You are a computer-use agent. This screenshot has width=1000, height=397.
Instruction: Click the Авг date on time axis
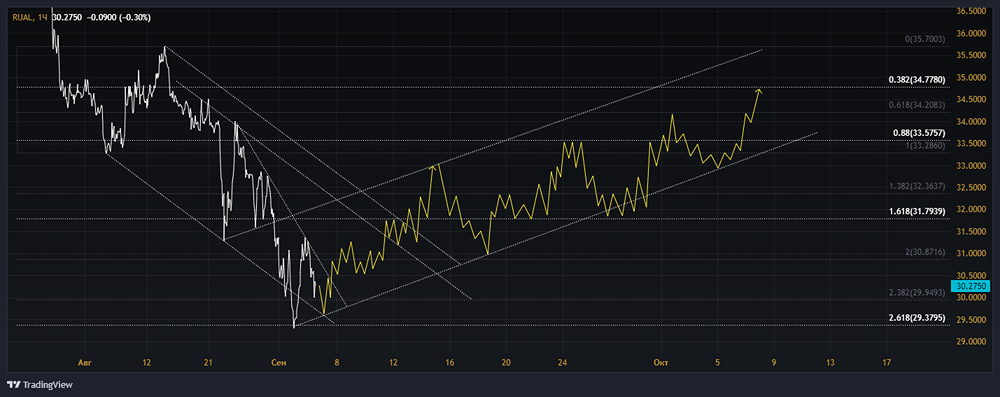(x=84, y=363)
